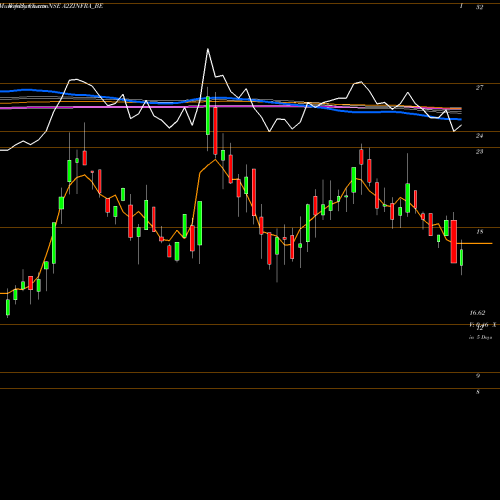Click the first green candlestick at far left
500x500 pixels.
coord(8,307)
